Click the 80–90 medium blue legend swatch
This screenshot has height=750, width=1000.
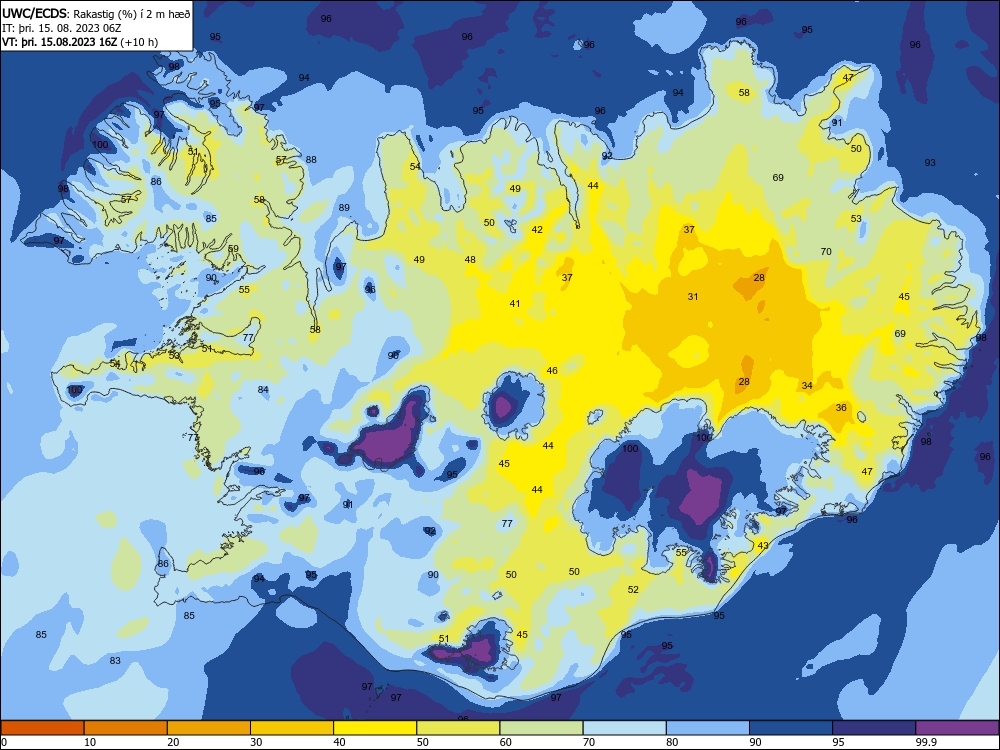(x=708, y=728)
